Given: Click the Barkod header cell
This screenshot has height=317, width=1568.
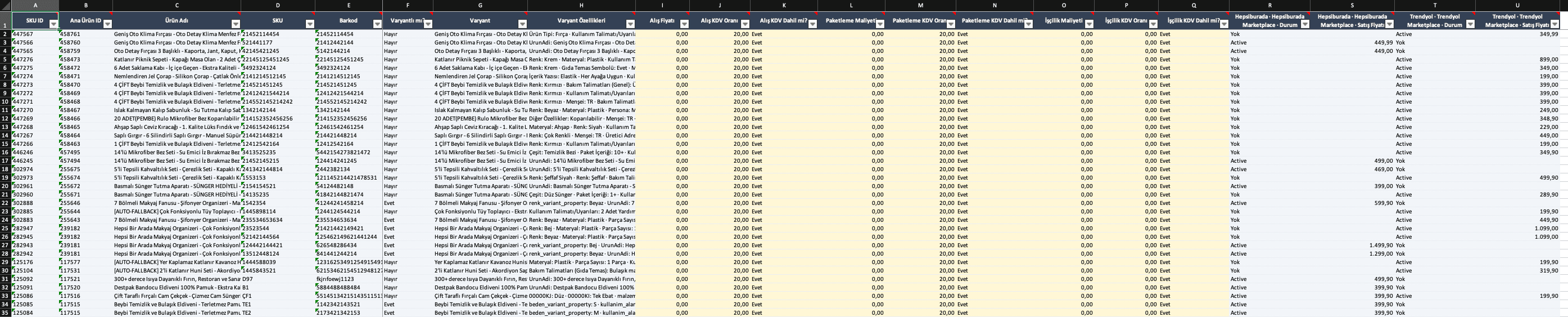Looking at the screenshot, I should click(x=349, y=20).
